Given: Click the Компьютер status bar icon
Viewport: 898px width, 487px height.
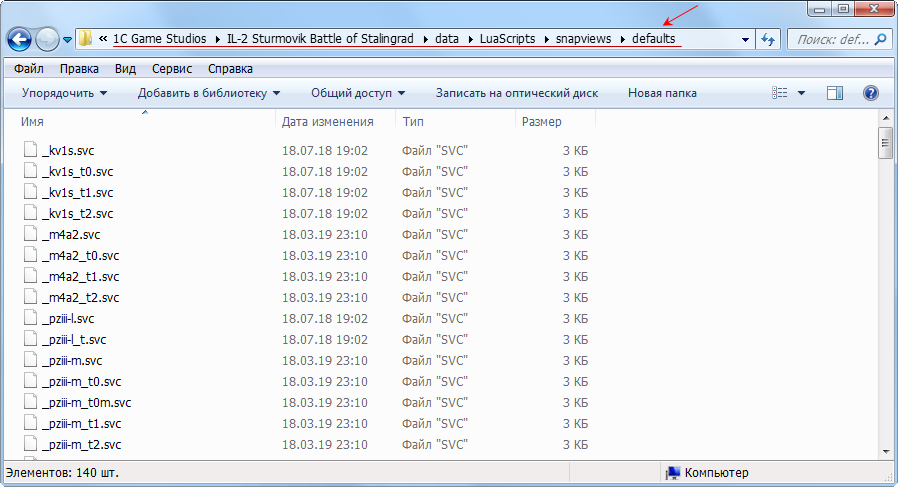Looking at the screenshot, I should click(673, 473).
